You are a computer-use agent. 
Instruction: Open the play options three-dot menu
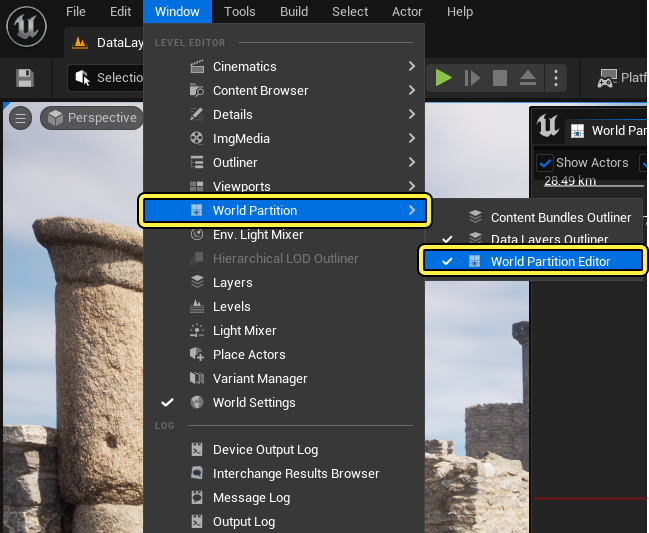coord(556,78)
